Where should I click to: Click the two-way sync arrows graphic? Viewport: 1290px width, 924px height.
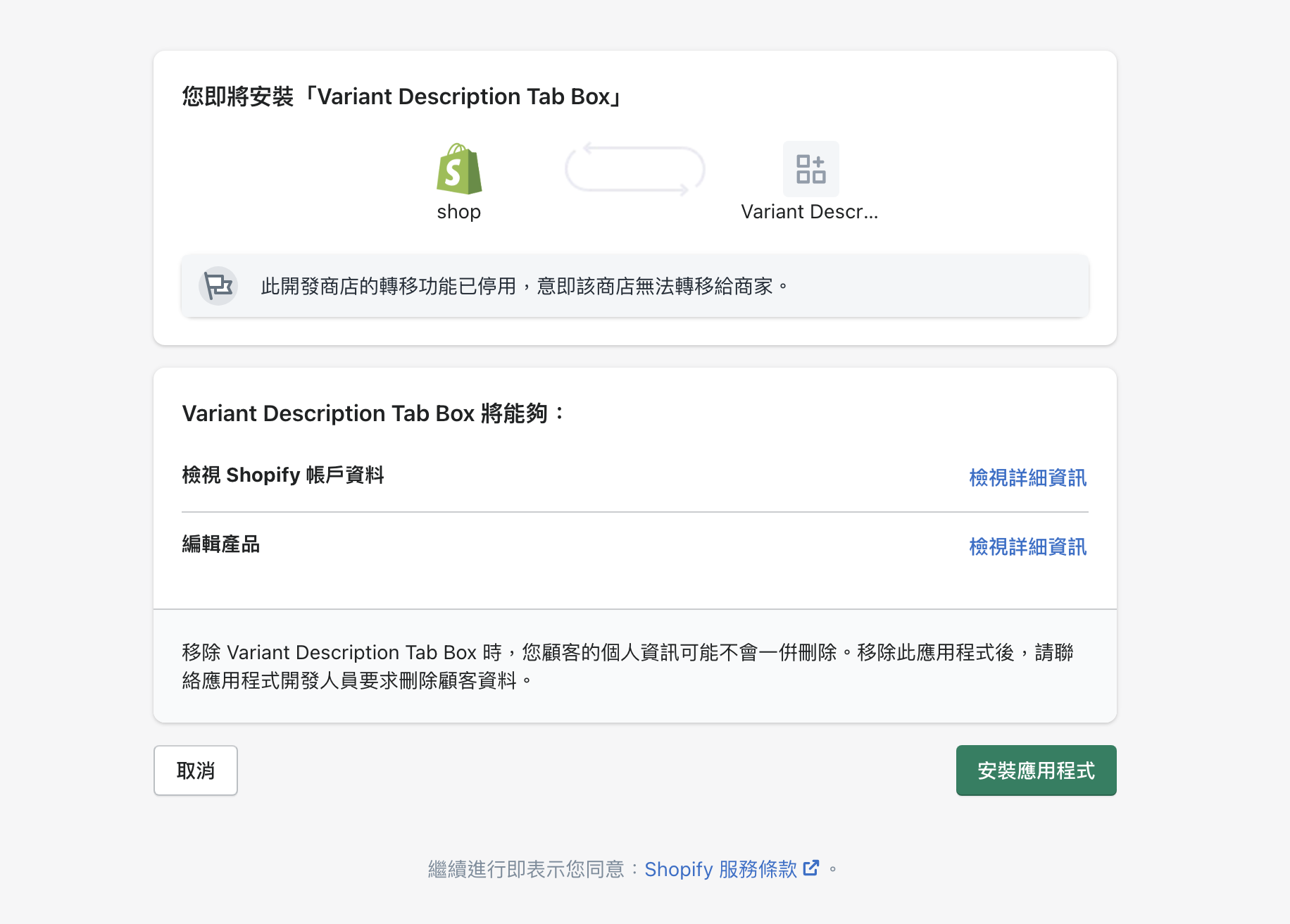coord(635,169)
